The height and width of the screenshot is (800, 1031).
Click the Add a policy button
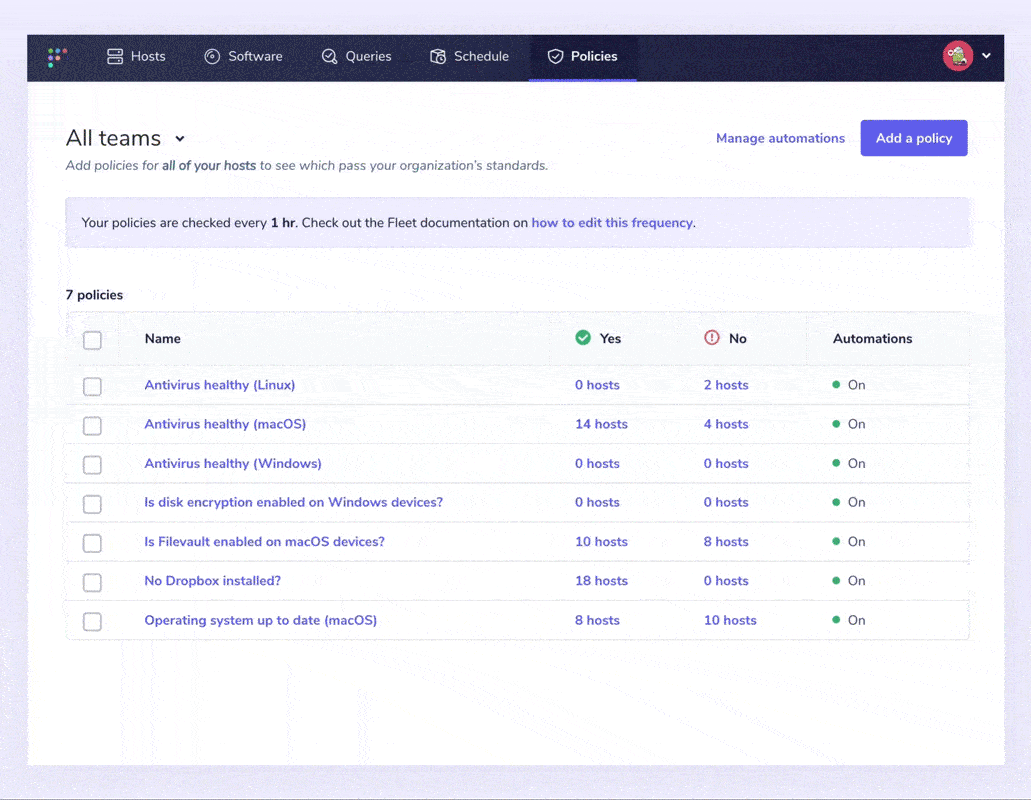914,138
